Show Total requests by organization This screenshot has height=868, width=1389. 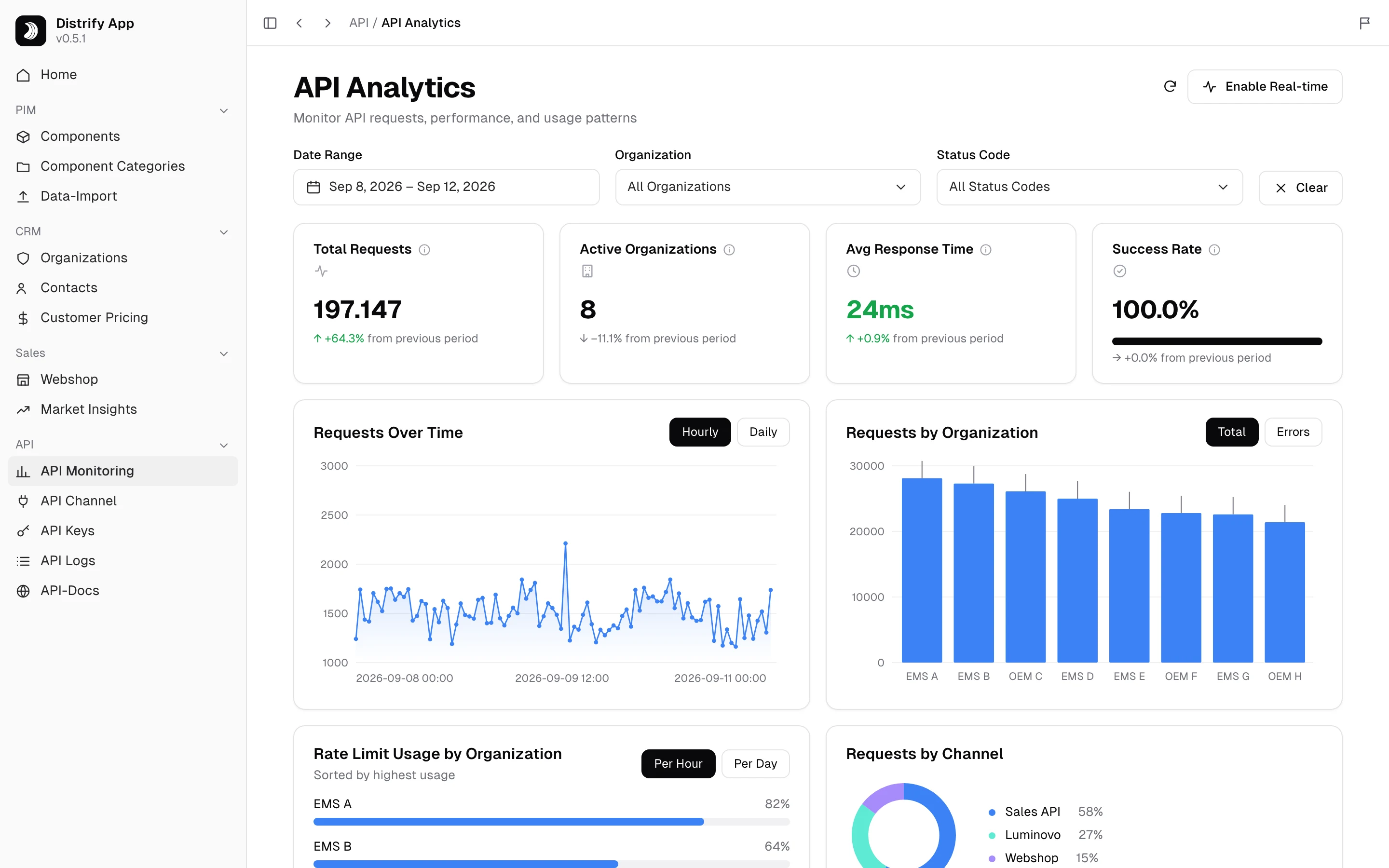[1231, 432]
